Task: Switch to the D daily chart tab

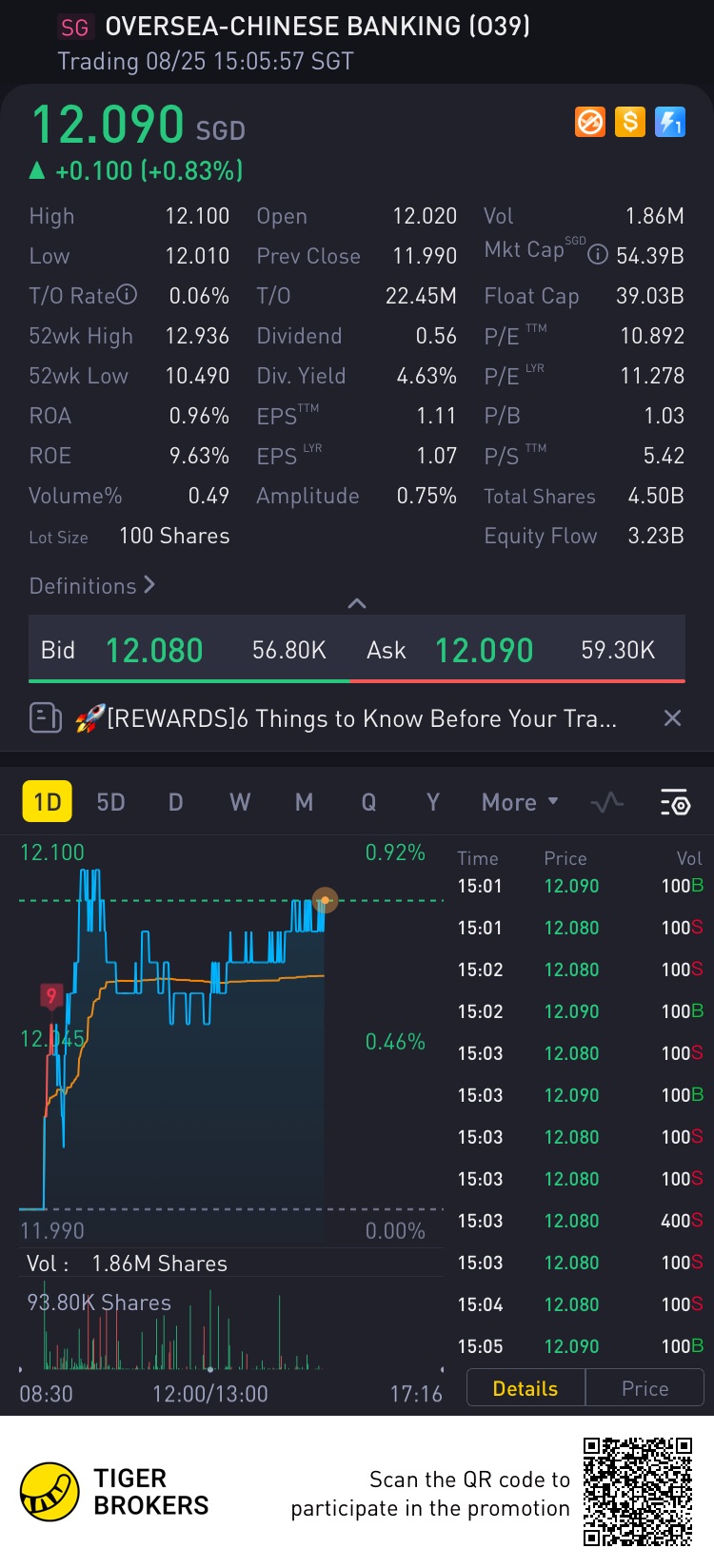Action: [175, 802]
